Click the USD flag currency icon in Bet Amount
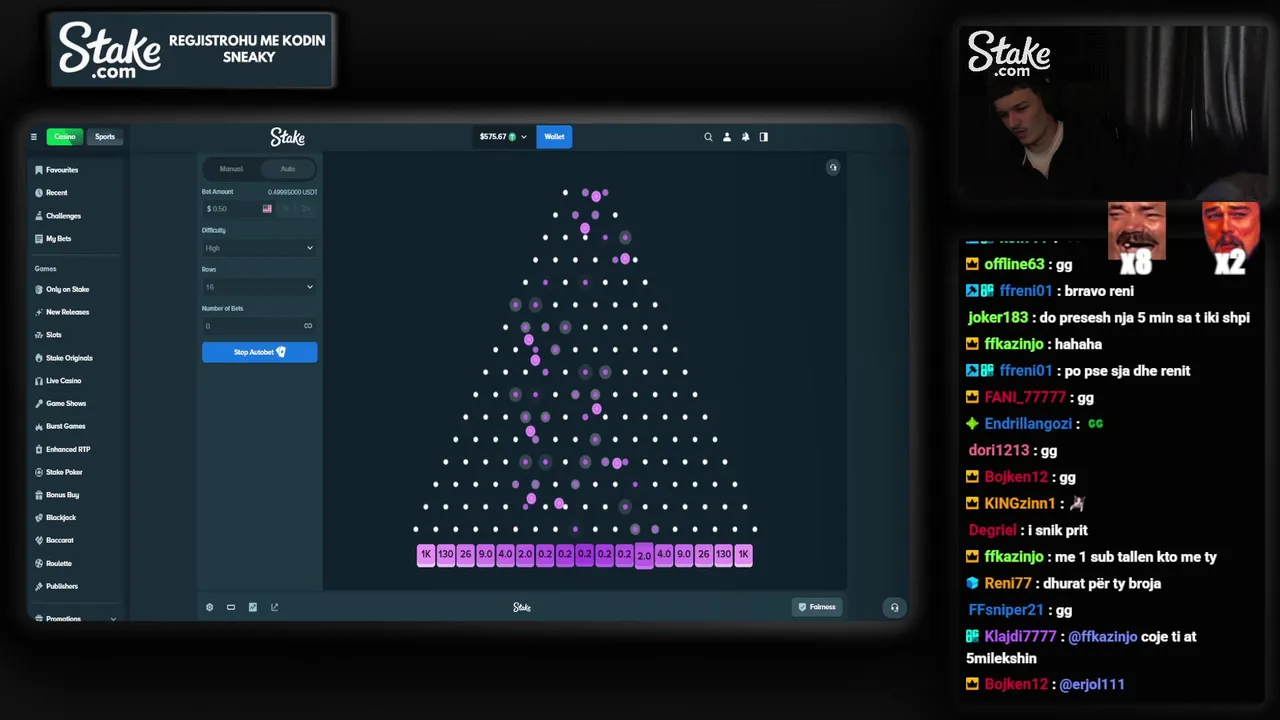1280x720 pixels. [267, 209]
